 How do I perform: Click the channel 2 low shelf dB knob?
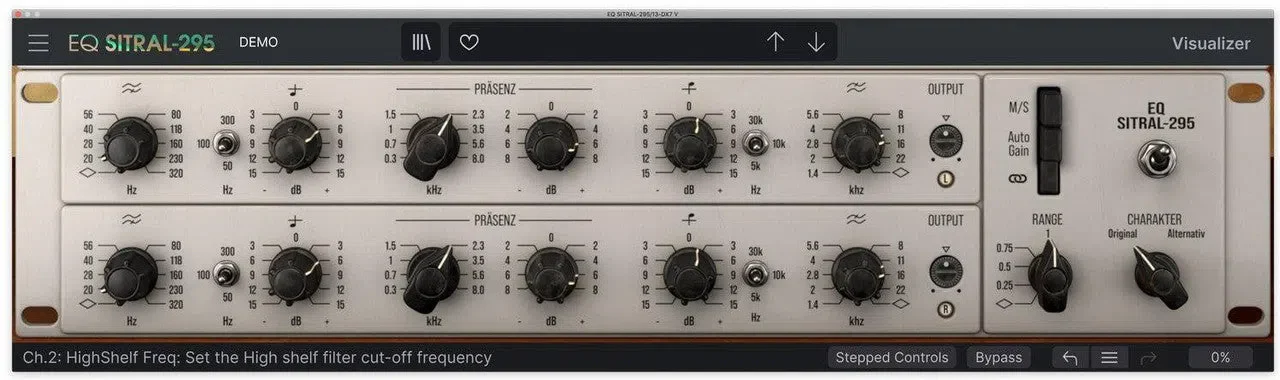point(294,275)
